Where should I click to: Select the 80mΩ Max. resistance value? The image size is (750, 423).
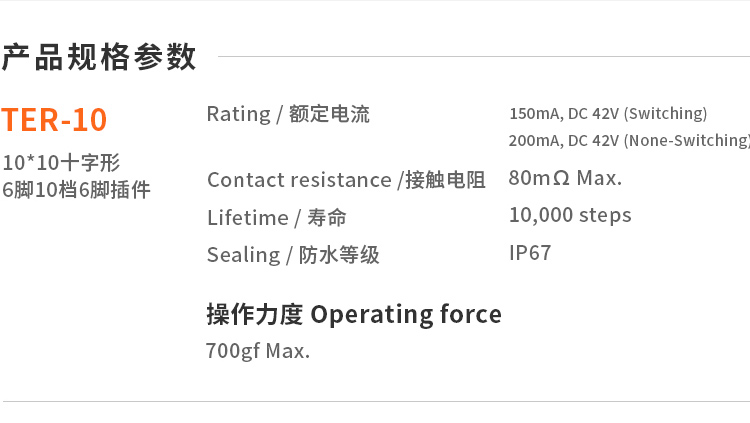click(565, 178)
